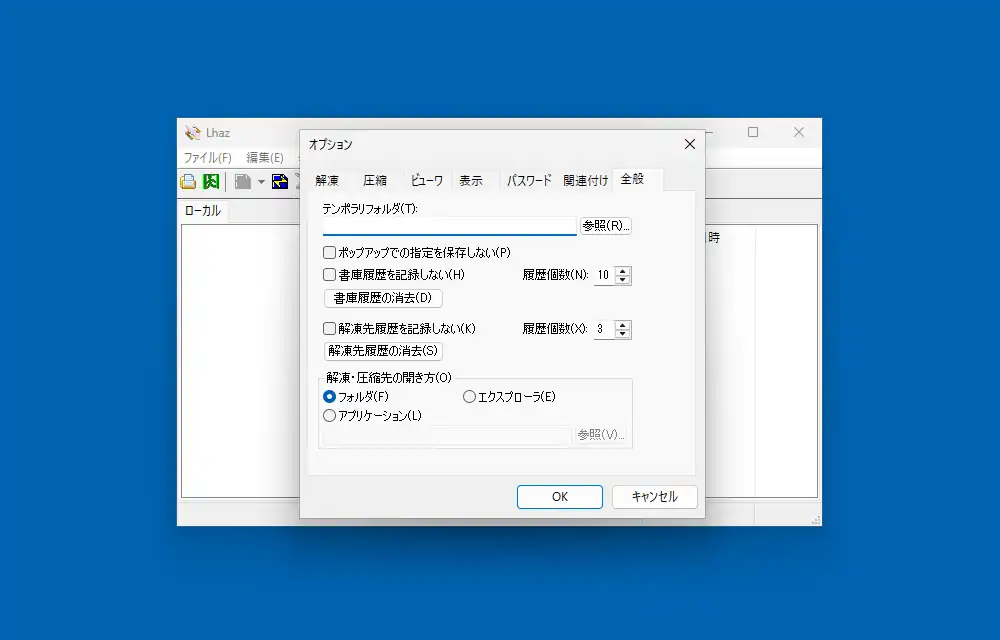Increase 履歴個数(N) with the up arrow
This screenshot has height=640, width=1000.
(623, 270)
